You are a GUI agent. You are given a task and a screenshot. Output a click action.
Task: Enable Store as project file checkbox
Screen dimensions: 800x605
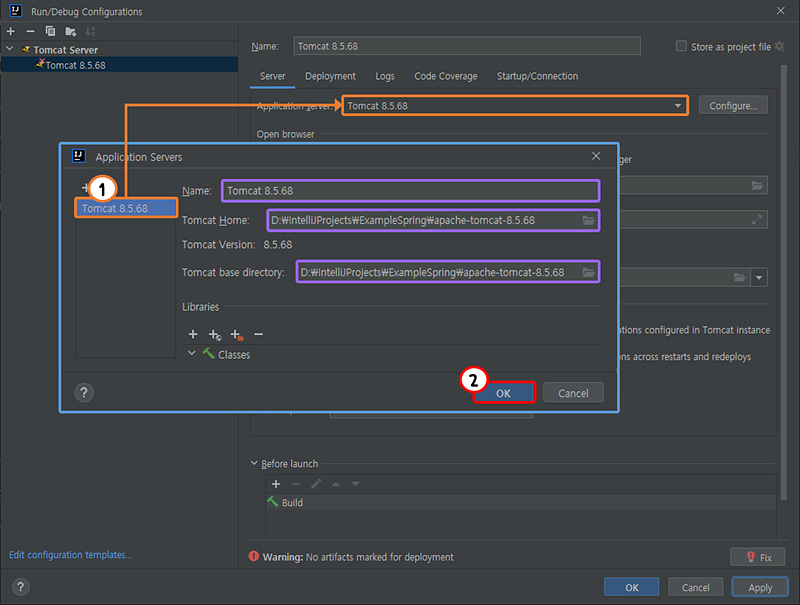click(681, 46)
